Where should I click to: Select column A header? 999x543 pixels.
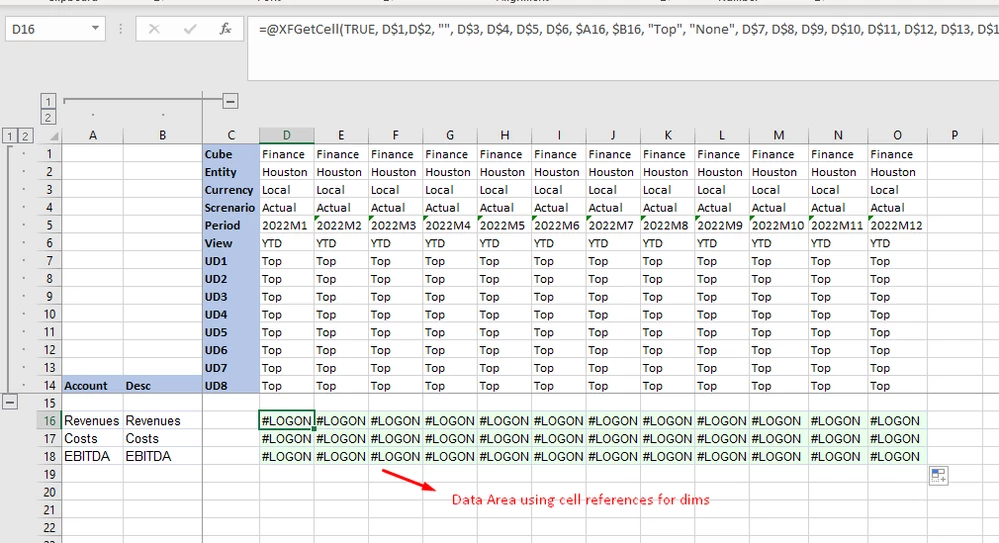click(92, 135)
